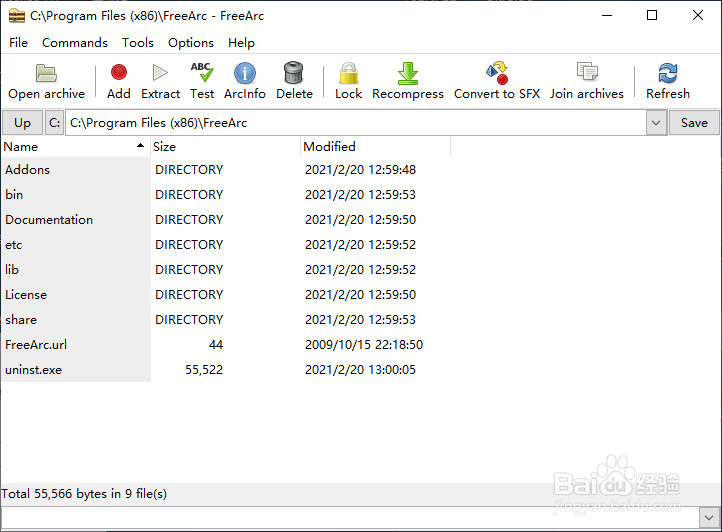Open the File menu
Image resolution: width=722 pixels, height=532 pixels.
pos(18,43)
